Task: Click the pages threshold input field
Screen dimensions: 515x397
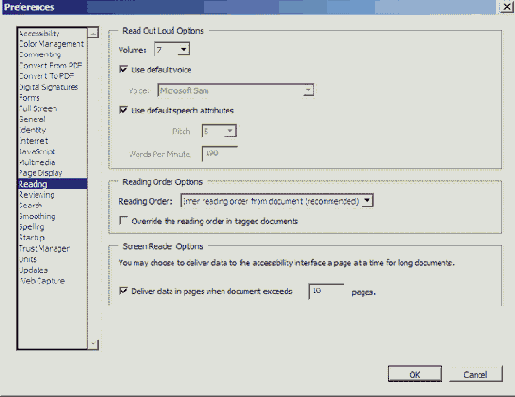Action: click(326, 291)
